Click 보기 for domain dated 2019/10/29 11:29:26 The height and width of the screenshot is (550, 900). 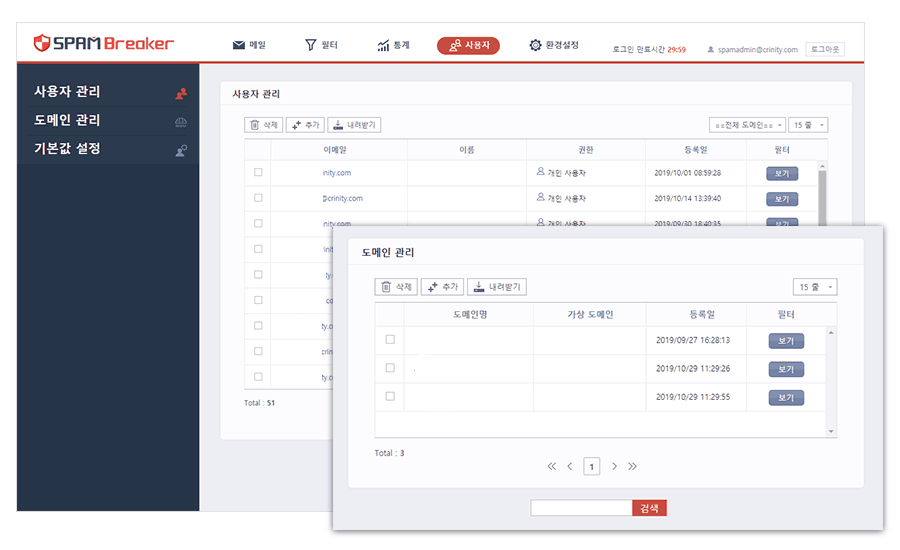point(786,369)
